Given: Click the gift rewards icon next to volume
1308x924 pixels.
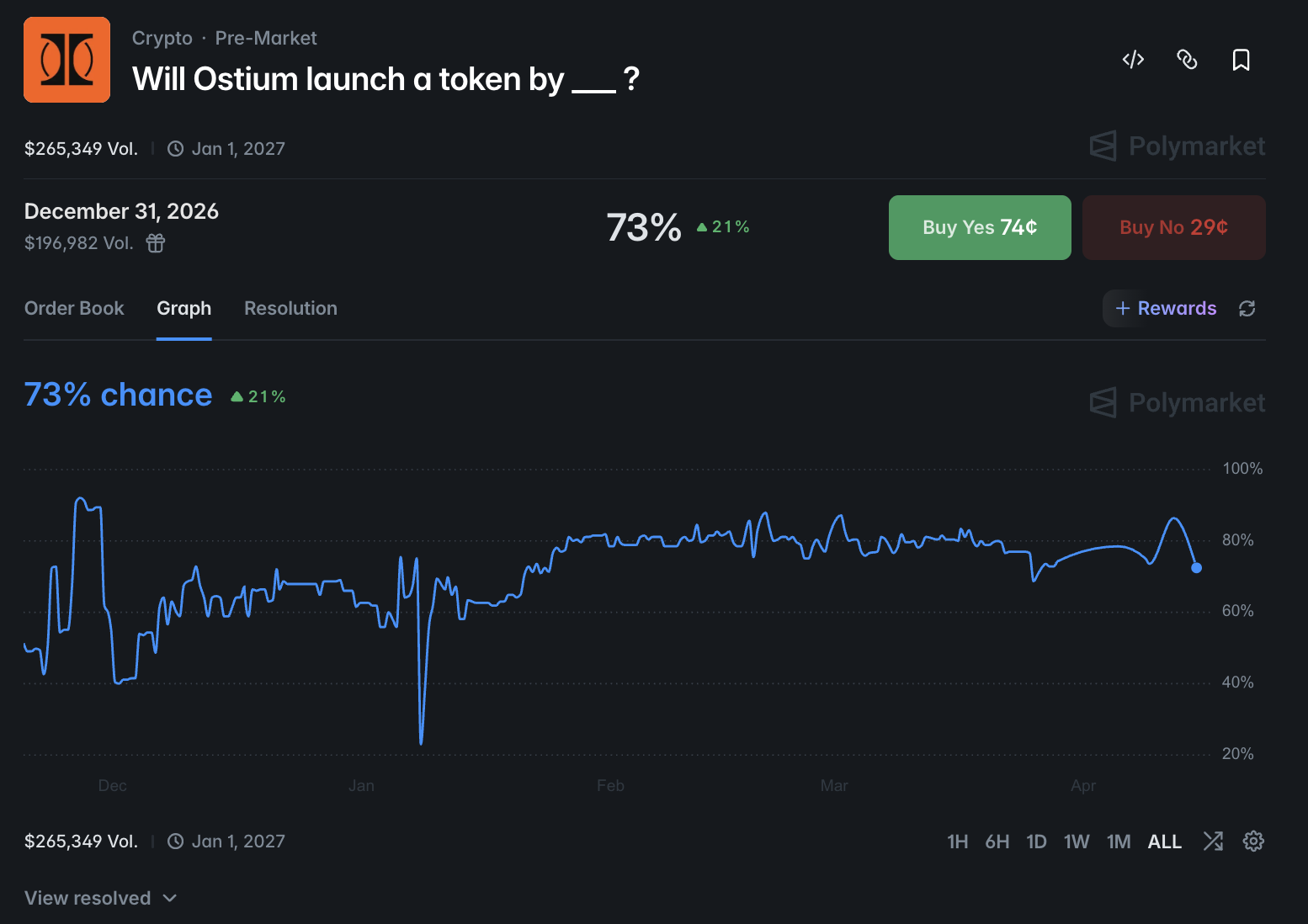Looking at the screenshot, I should tap(155, 243).
